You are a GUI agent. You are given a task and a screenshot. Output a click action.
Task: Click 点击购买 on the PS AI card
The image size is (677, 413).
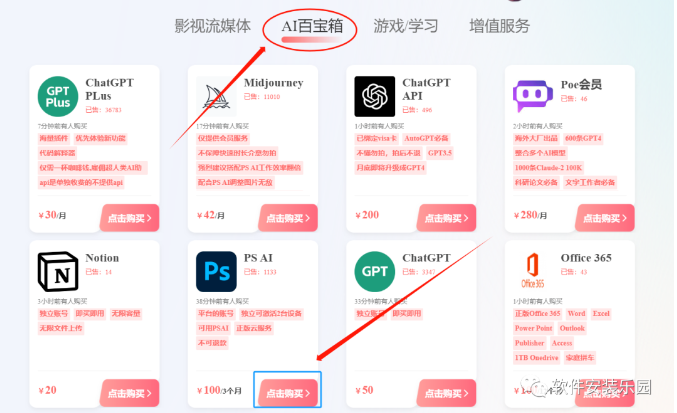point(288,393)
